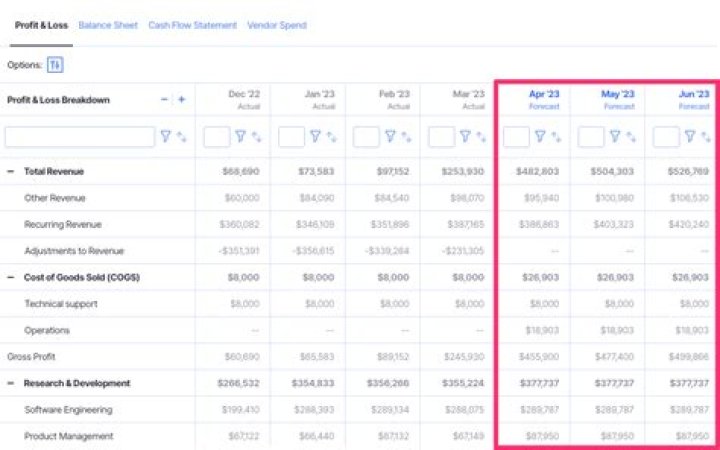Sort the Dec '22 column
This screenshot has height=450, width=720.
(x=256, y=137)
